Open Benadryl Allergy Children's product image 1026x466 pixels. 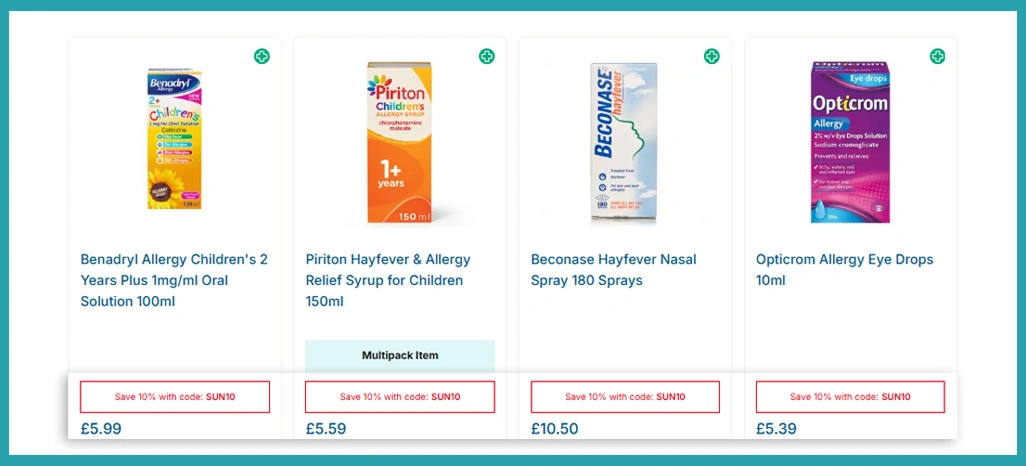point(175,140)
